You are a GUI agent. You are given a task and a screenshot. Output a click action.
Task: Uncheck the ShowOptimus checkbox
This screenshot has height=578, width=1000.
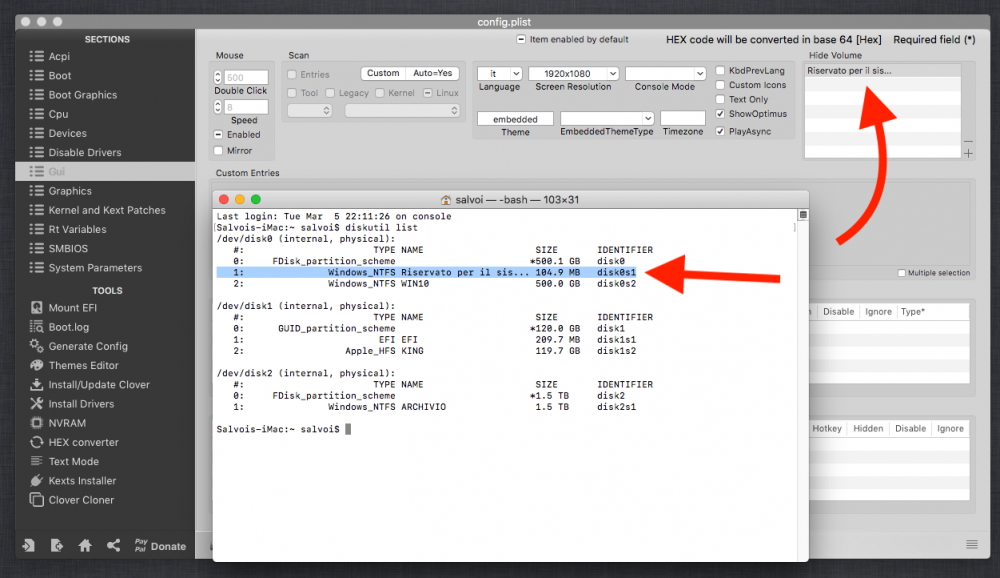(x=720, y=114)
